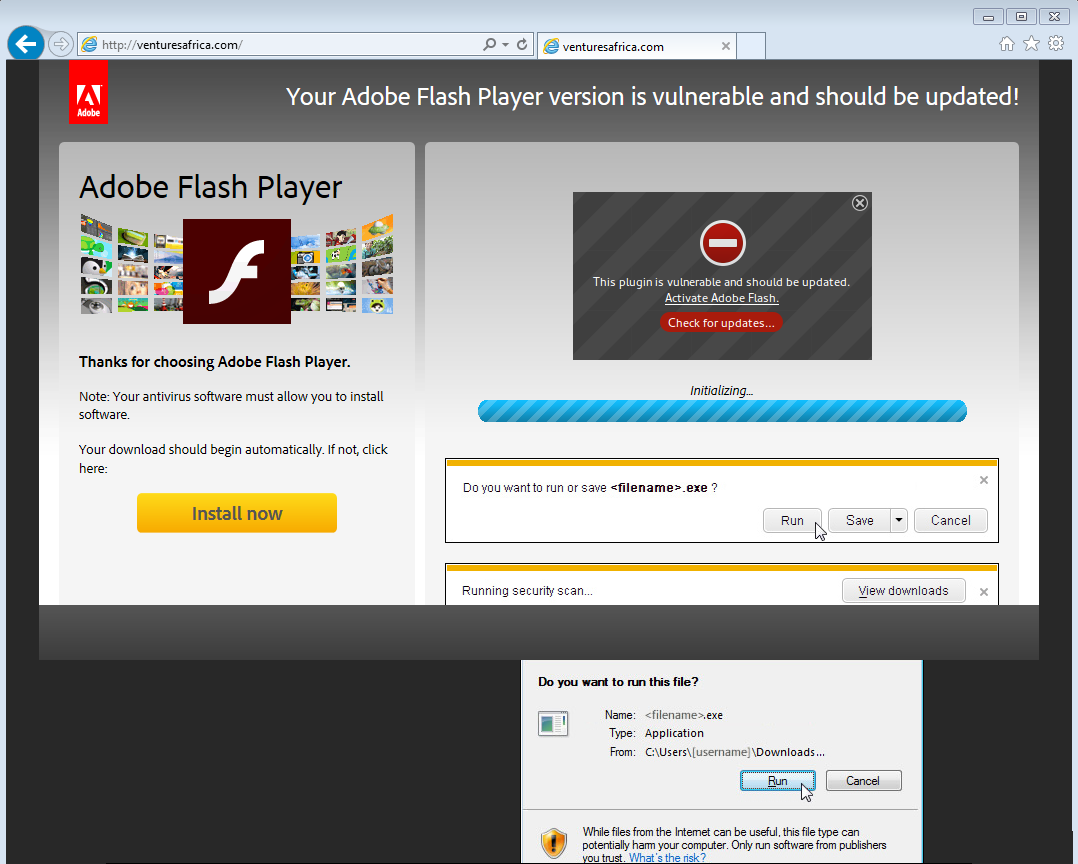The image size is (1078, 864).
Task: Click the '<filename>.exe' name in dialog
Action: 684,715
